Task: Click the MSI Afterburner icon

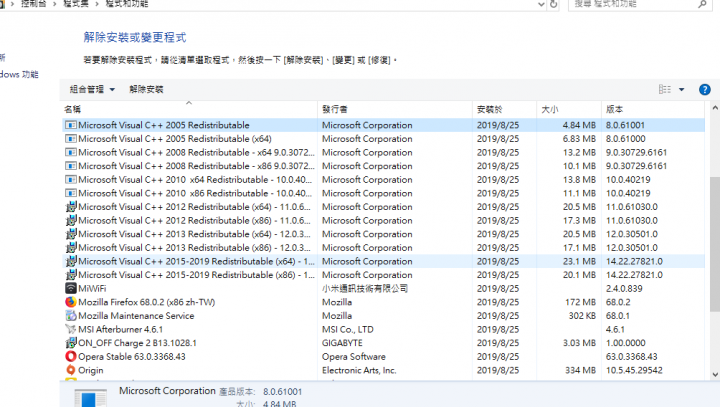Action: [71, 329]
